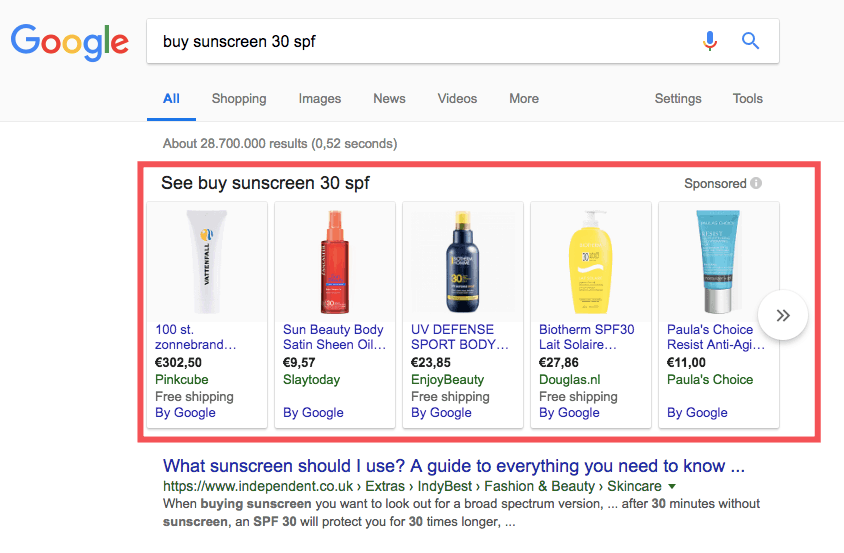Image resolution: width=844 pixels, height=553 pixels.
Task: Open Sun Beauty Body Satin Sheen Oil listing
Action: [x=333, y=337]
